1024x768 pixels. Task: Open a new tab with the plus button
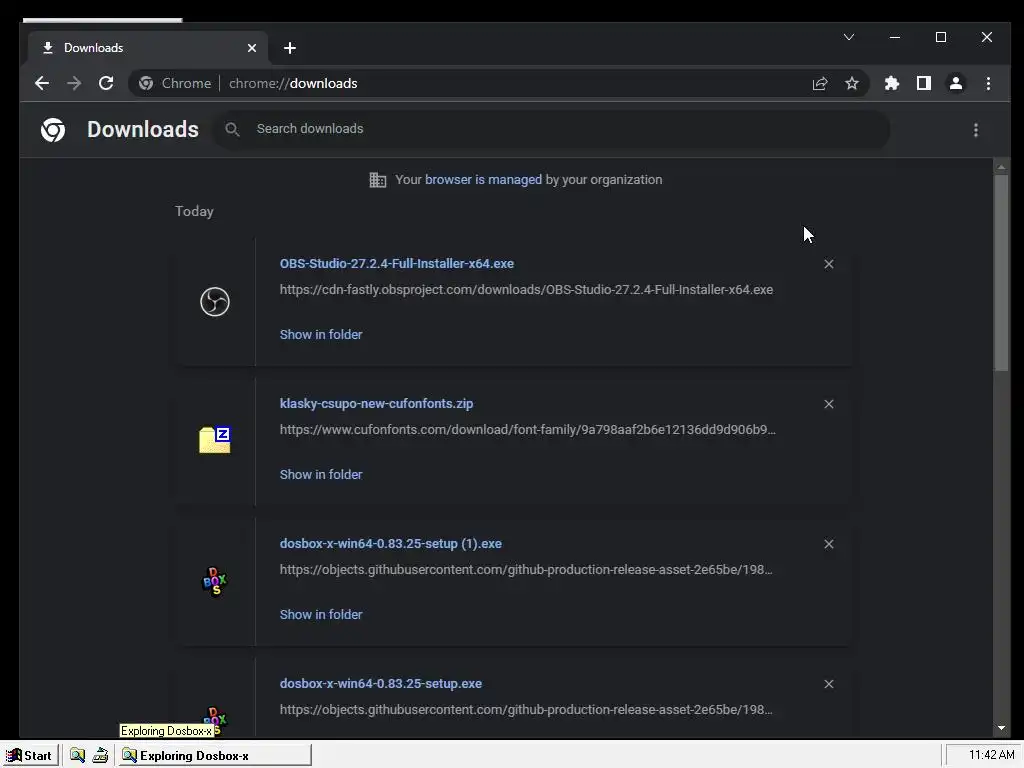290,48
